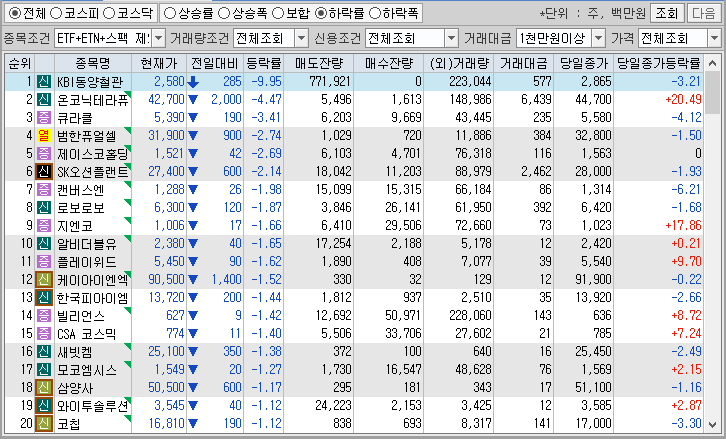Click the down triangle icon for 큐라클
The height and width of the screenshot is (439, 726).
(193, 118)
